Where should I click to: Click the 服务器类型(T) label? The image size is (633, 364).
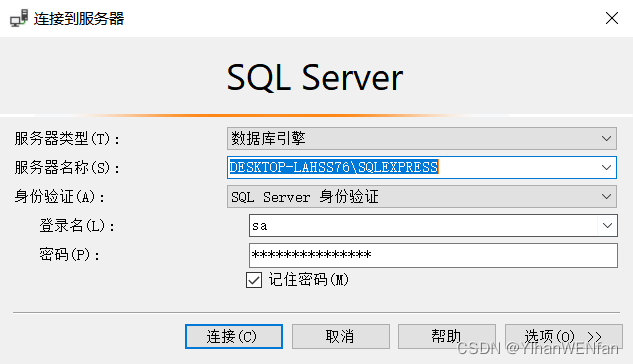[x=67, y=139]
